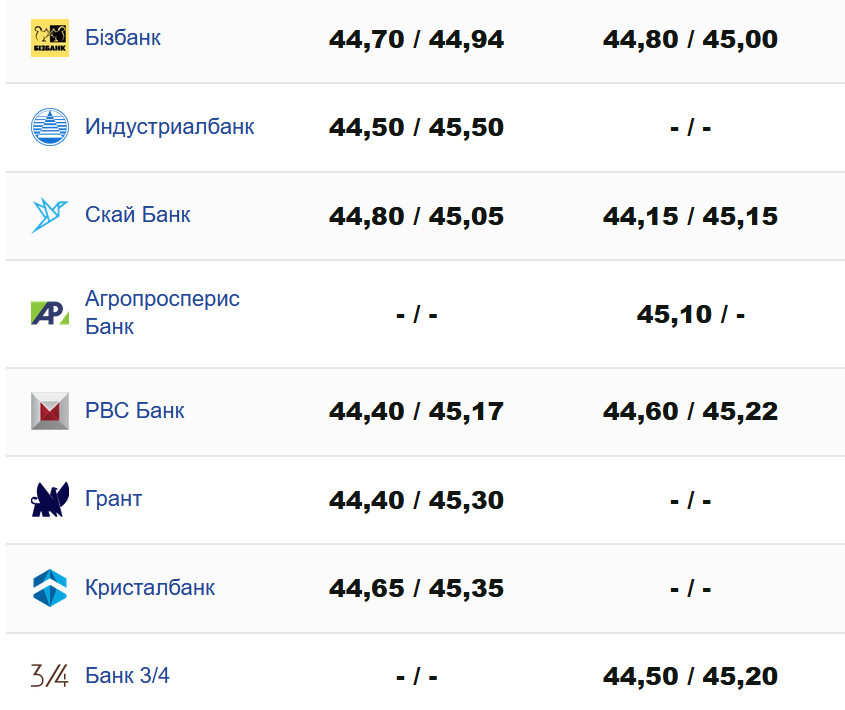845x710 pixels.
Task: Click the Индустриалбанк round blue logo
Action: (x=50, y=127)
